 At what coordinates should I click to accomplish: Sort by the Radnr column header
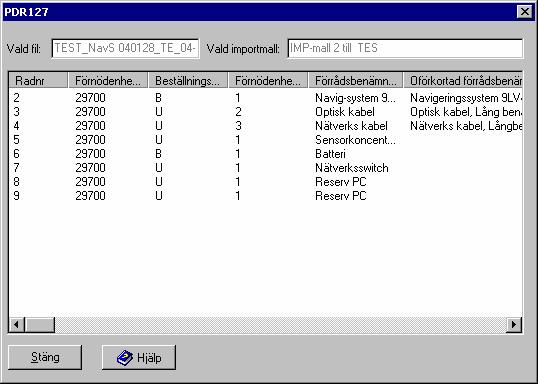[x=38, y=81]
